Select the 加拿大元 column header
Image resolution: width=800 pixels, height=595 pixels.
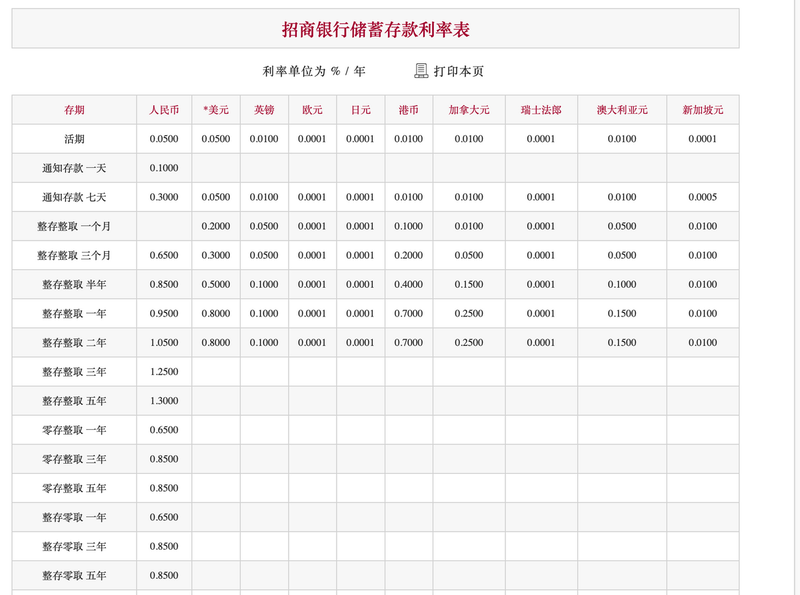[x=468, y=110]
